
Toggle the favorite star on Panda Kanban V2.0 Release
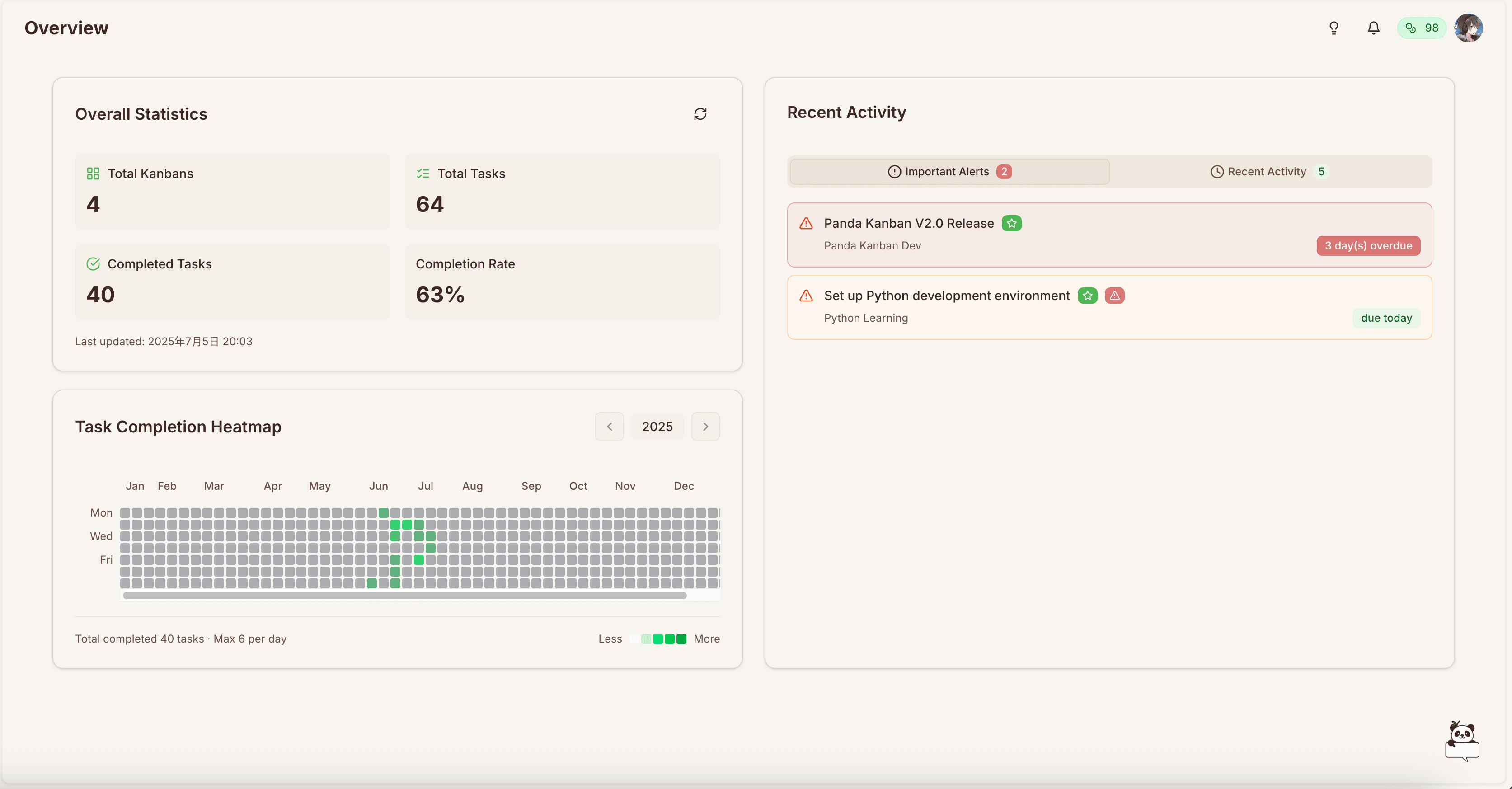tap(1012, 223)
